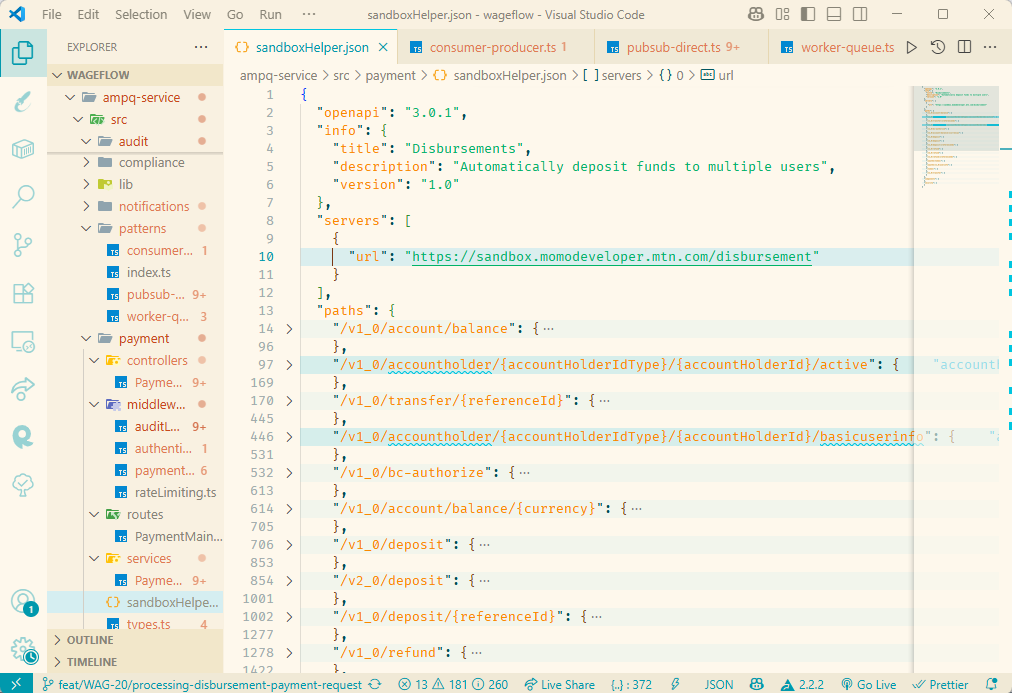Click the Copilot status bar icon
The image size is (1012, 693).
pos(756,685)
